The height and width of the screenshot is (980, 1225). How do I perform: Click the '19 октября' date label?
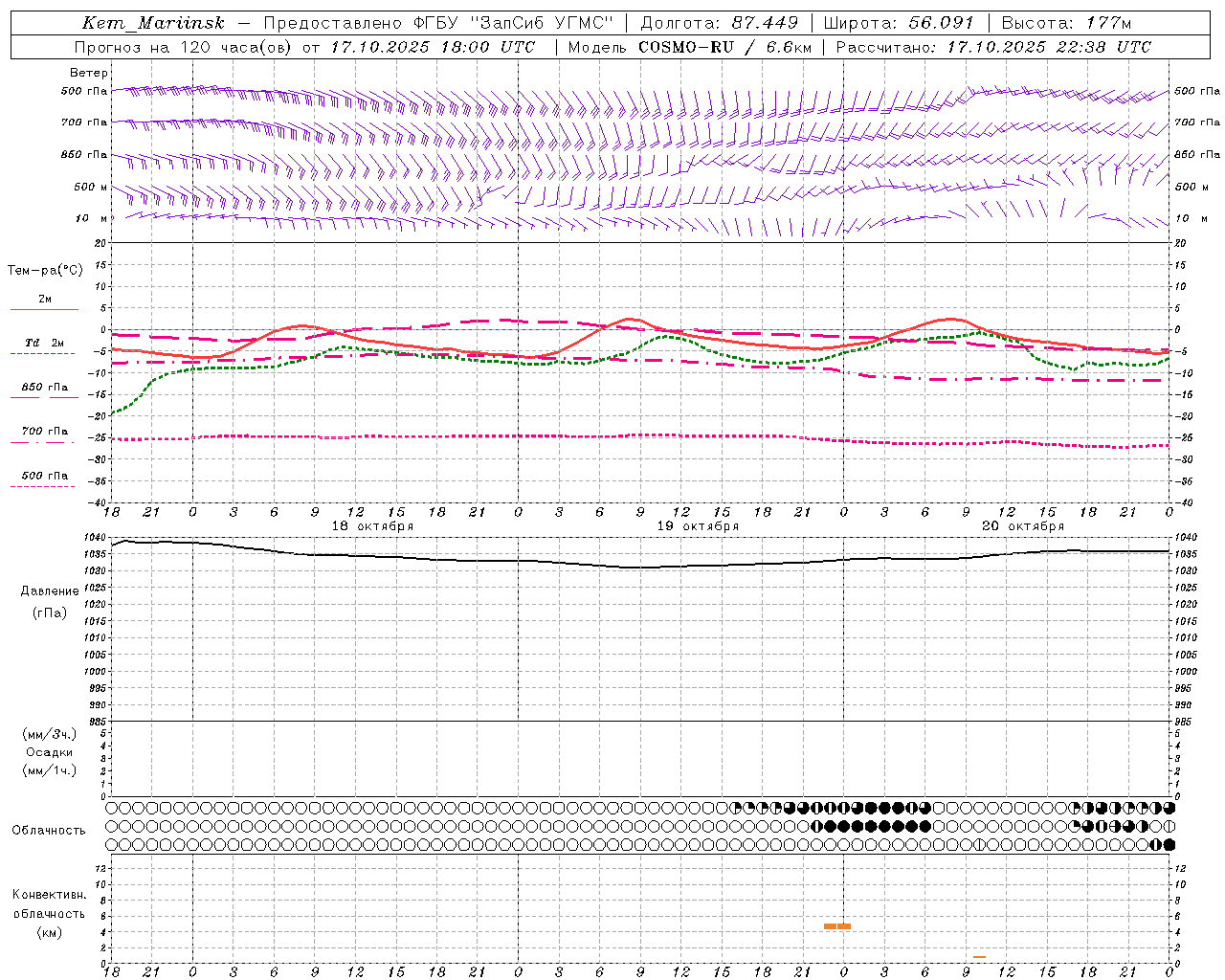point(698,526)
